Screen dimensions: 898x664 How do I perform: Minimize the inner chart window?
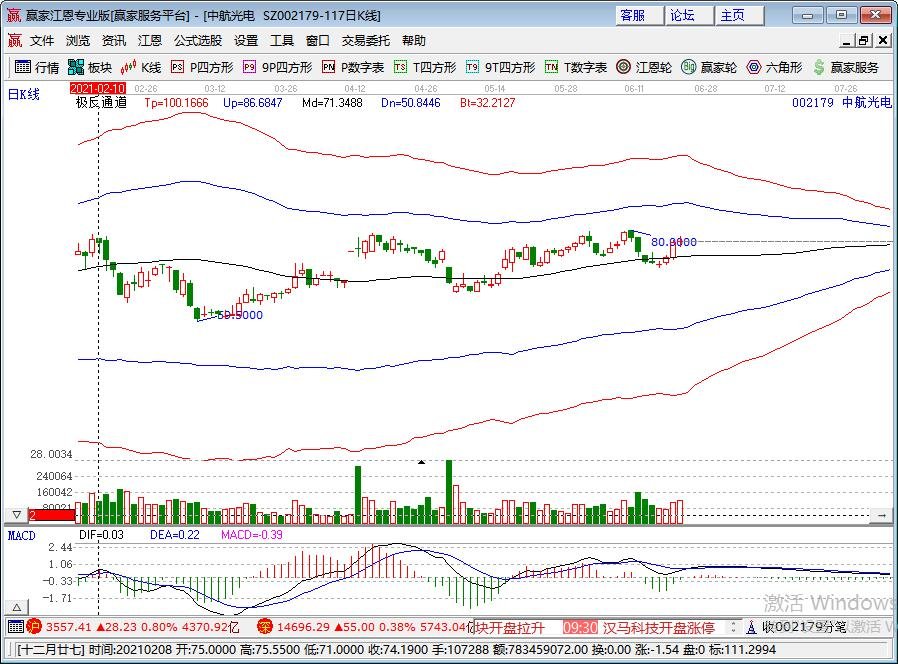click(x=848, y=40)
